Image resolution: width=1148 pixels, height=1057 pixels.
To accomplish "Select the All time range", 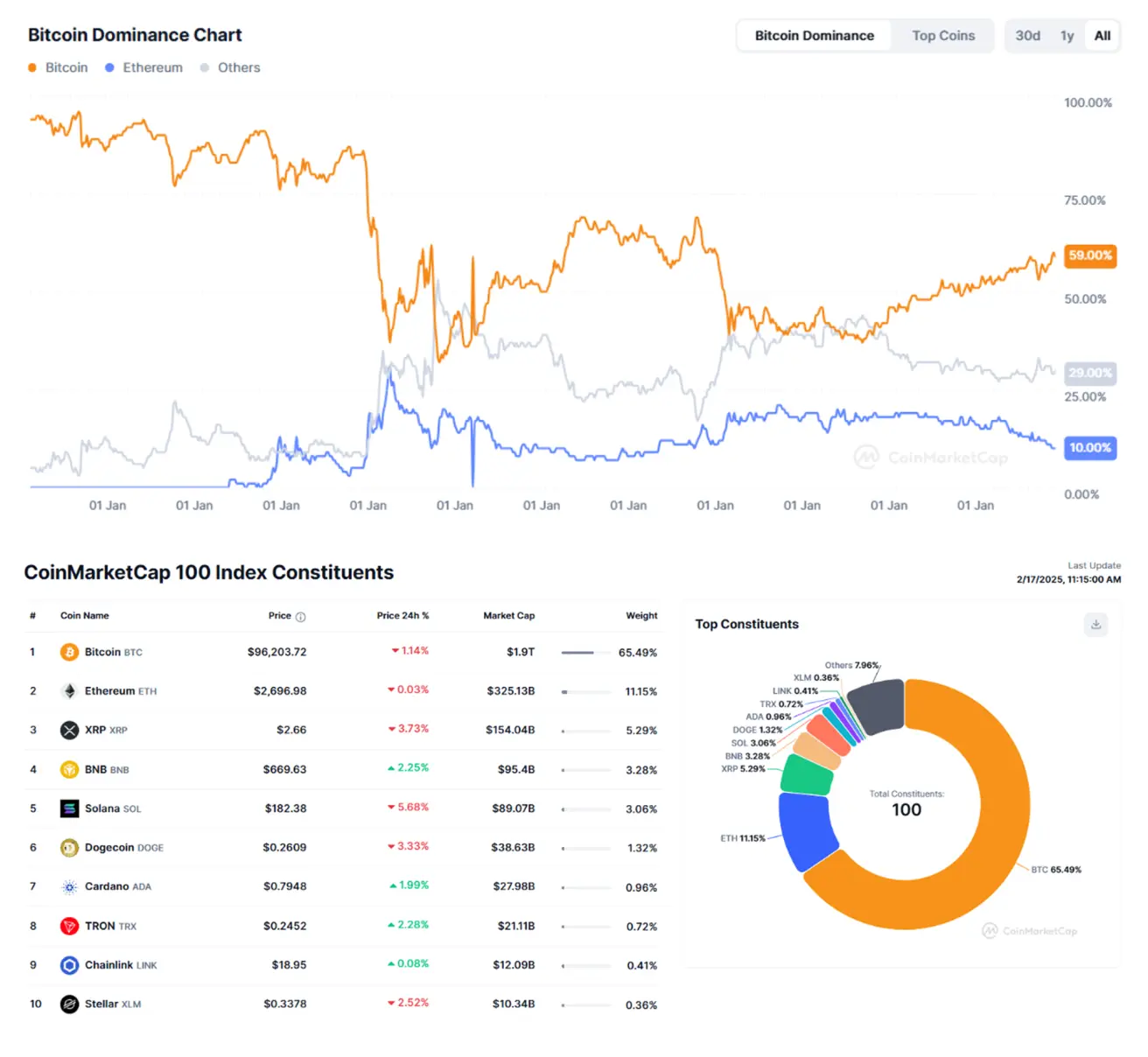I will coord(1102,36).
